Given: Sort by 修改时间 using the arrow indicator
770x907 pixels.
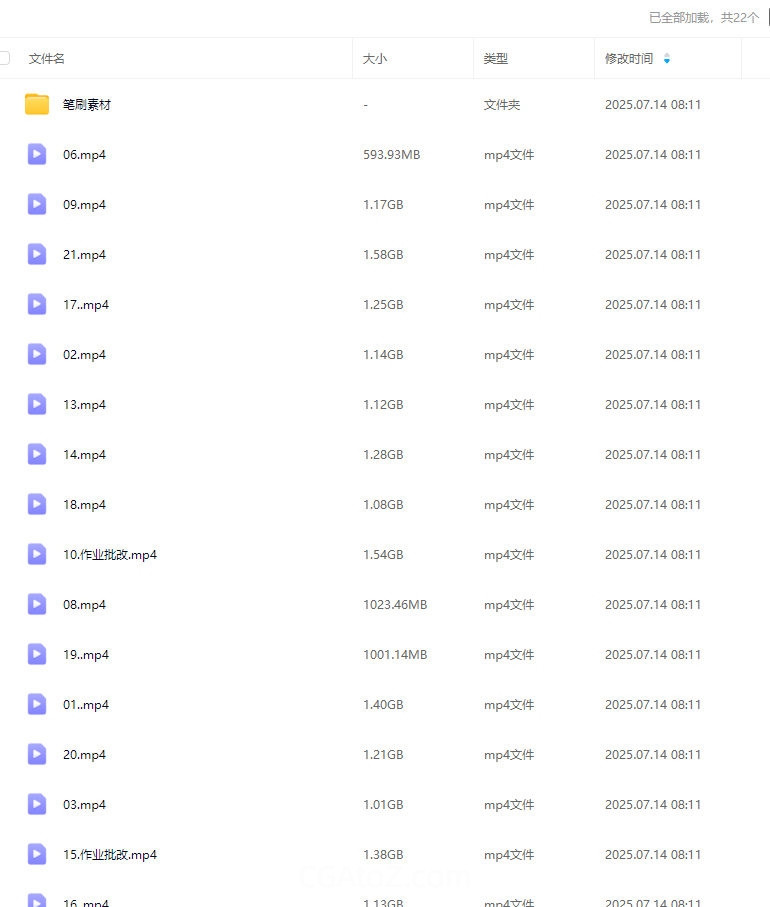Looking at the screenshot, I should tap(667, 59).
